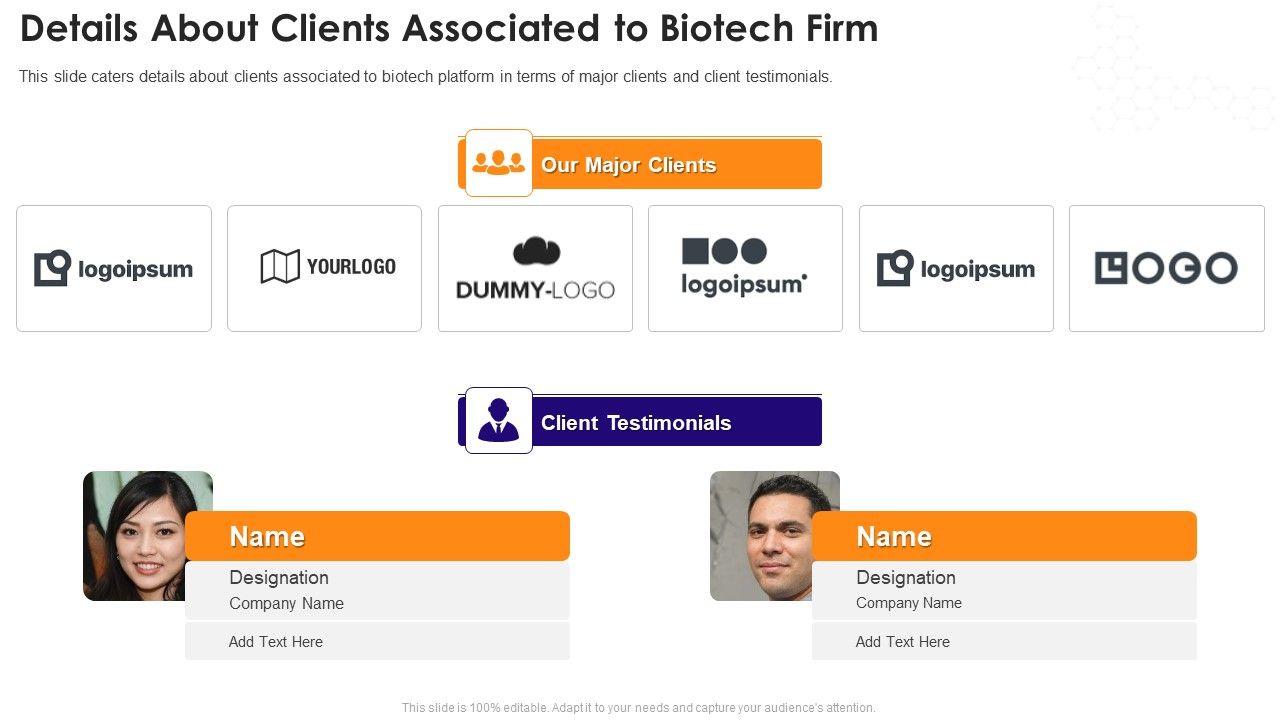Select the first logoipsum logo card

coord(114,268)
